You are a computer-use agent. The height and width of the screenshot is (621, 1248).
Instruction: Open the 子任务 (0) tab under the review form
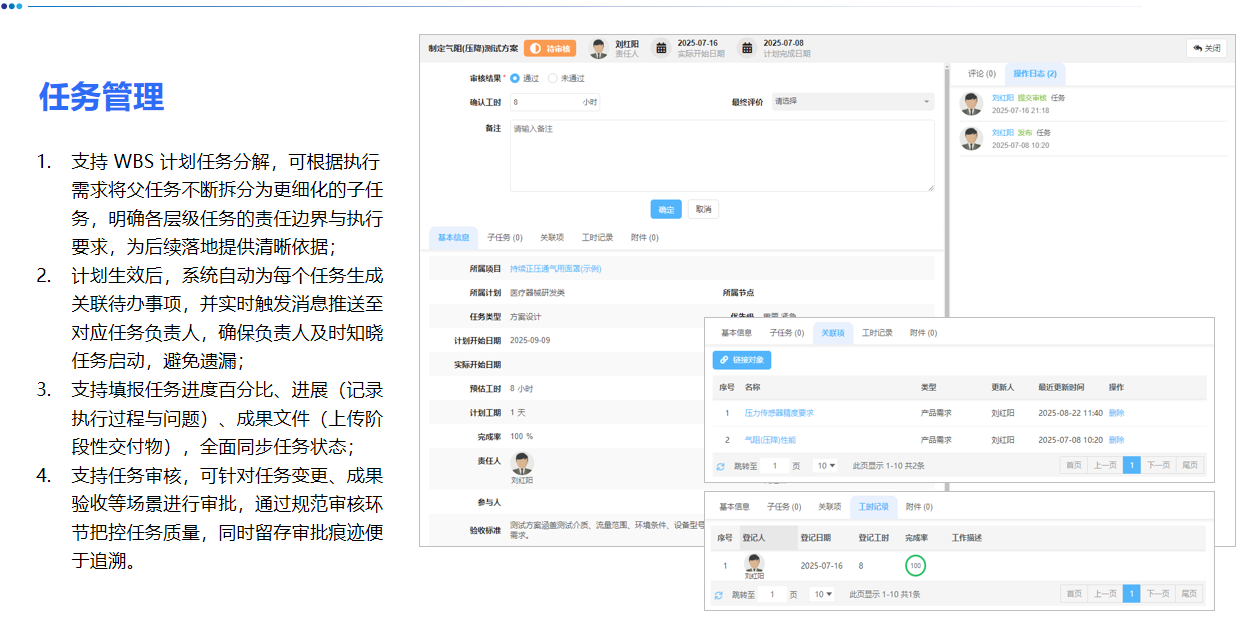(504, 238)
